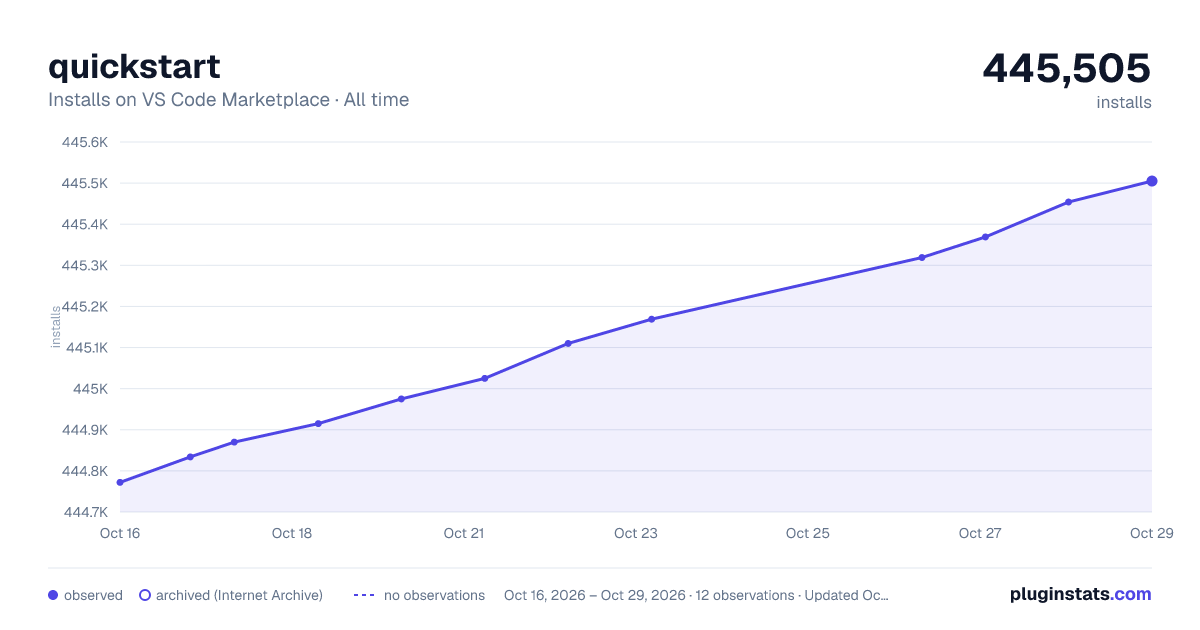Click the 445.6K y-axis label

pos(85,142)
